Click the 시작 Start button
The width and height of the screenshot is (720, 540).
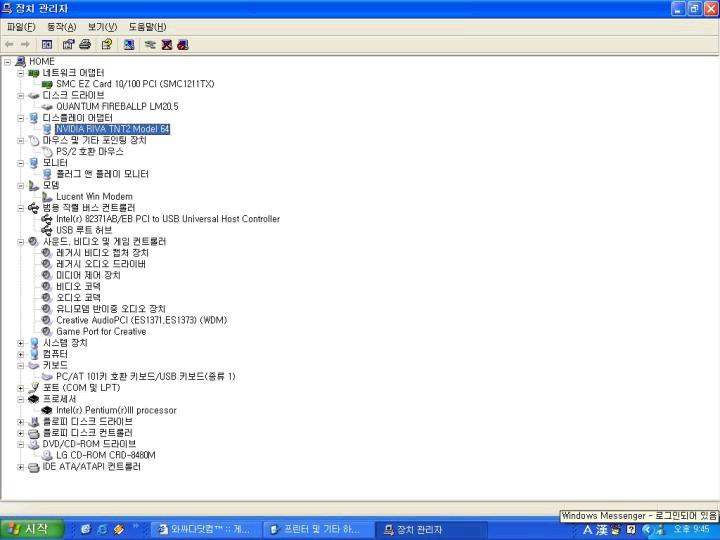click(31, 529)
